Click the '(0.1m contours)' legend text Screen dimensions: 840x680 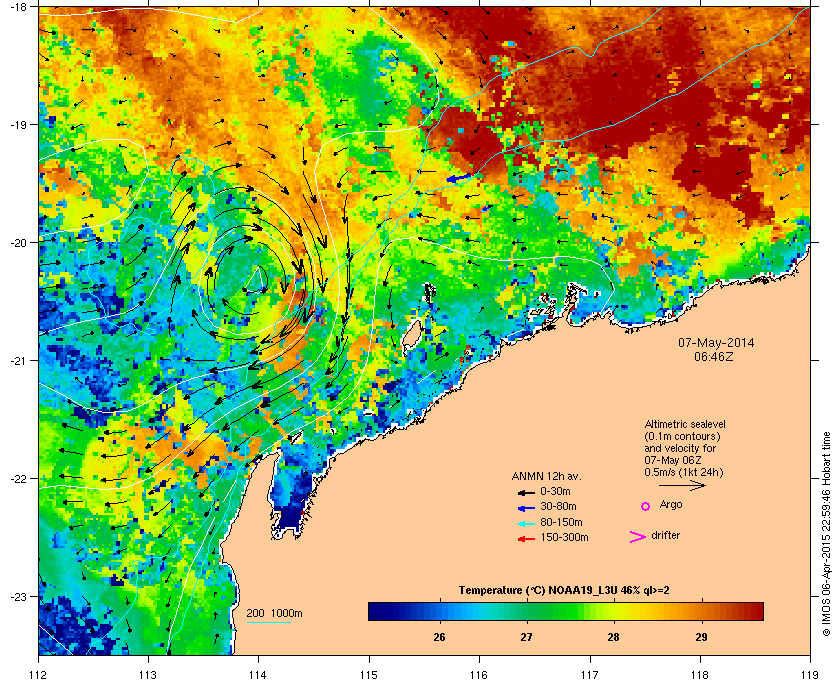click(x=682, y=436)
